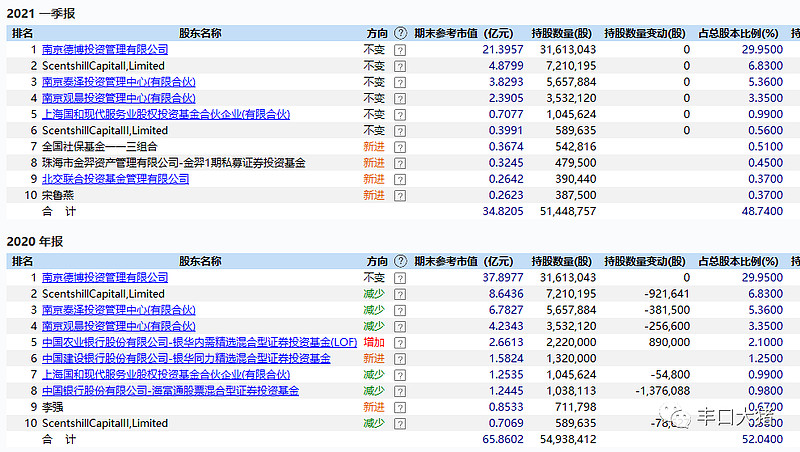Open 南京观晨投资管理中心 link in 2020 年报 table
Screen dimensions: 800x452
(x=119, y=326)
